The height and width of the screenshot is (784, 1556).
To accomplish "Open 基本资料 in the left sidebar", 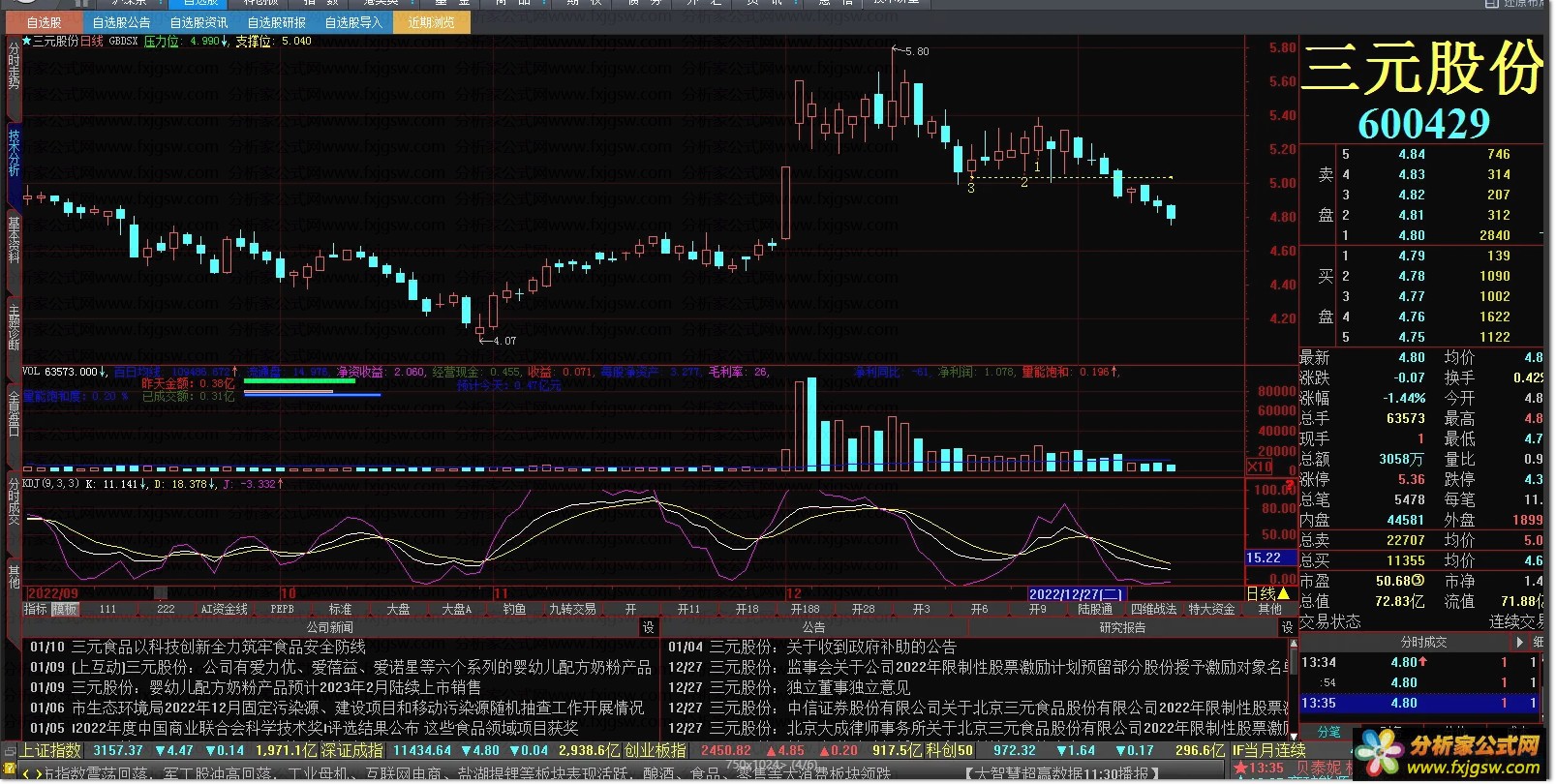I will (14, 239).
